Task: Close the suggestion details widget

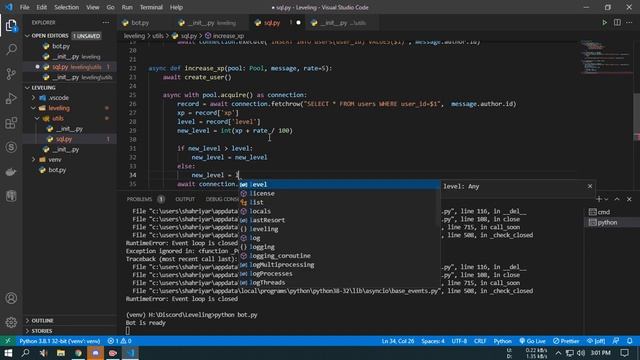Action: (x=590, y=186)
